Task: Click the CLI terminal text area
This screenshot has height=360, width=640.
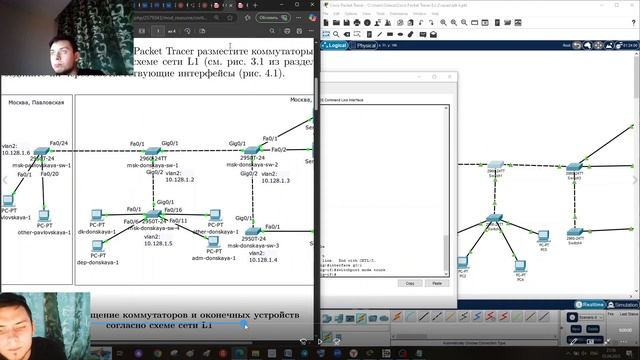Action: click(382, 191)
